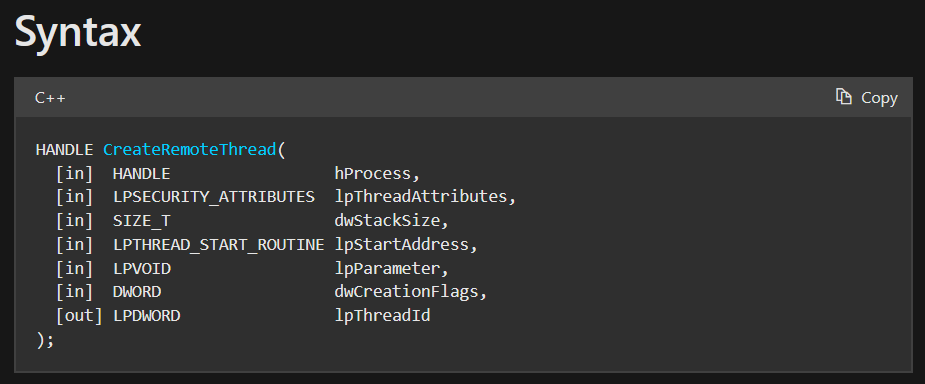925x384 pixels.
Task: Click the C++ language label
Action: point(50,98)
